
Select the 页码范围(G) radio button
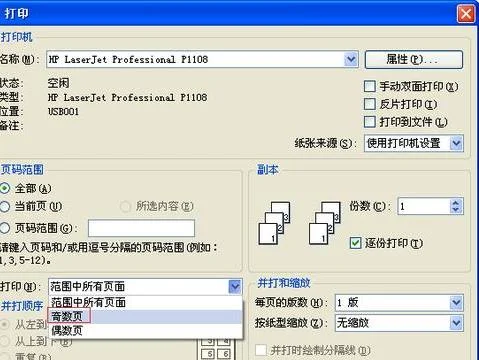5,228
